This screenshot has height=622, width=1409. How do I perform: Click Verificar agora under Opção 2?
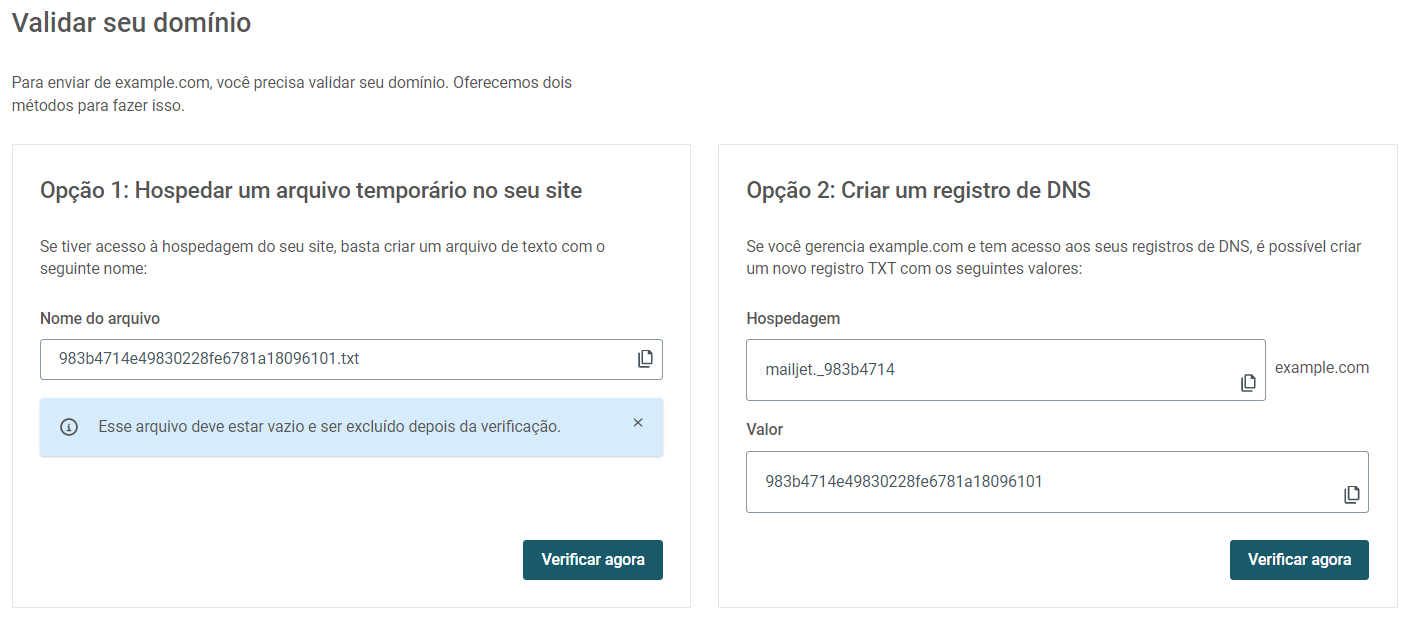coord(1299,560)
